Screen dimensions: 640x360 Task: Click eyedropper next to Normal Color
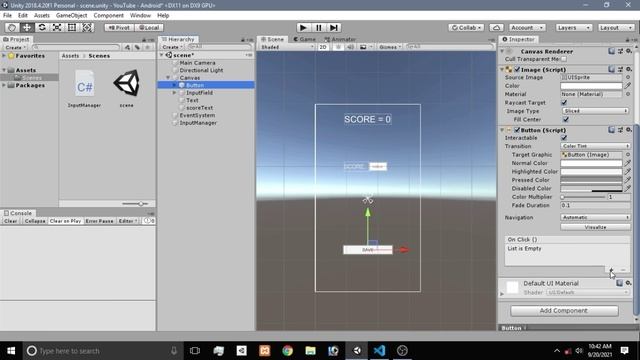tap(628, 163)
